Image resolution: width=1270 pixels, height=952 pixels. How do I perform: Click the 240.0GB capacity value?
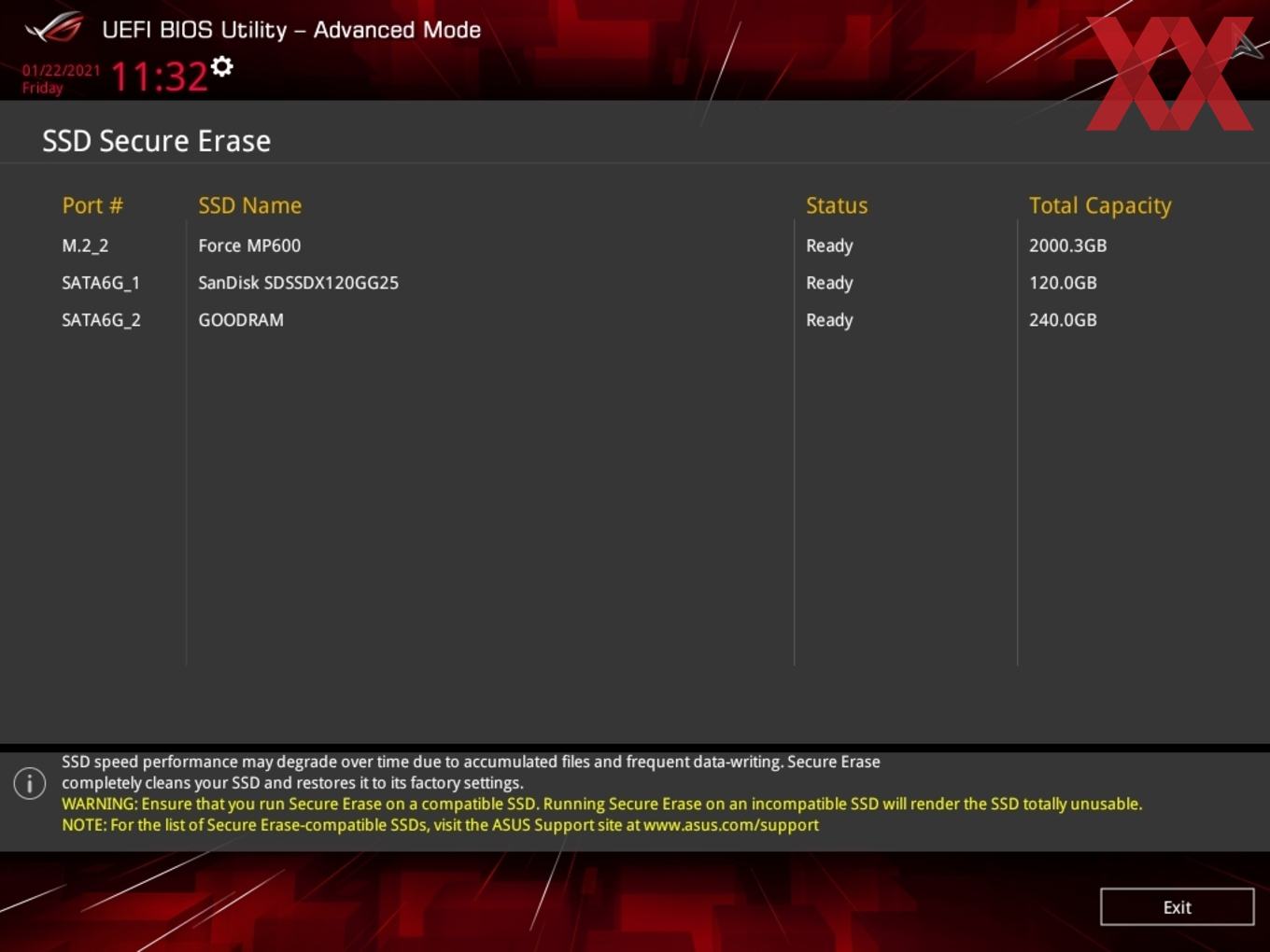(1063, 320)
